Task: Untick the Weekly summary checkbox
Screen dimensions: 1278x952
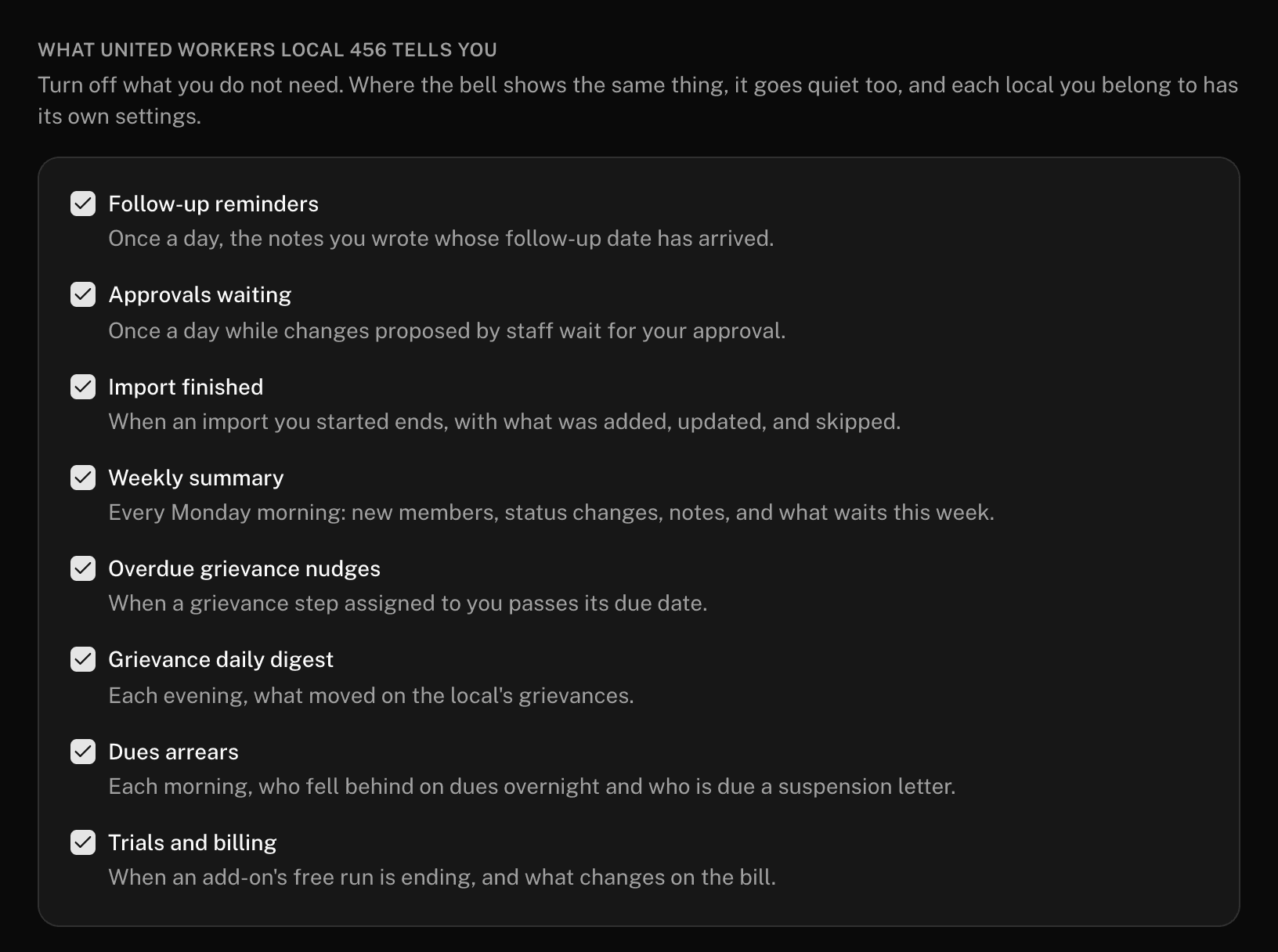Action: [x=83, y=478]
